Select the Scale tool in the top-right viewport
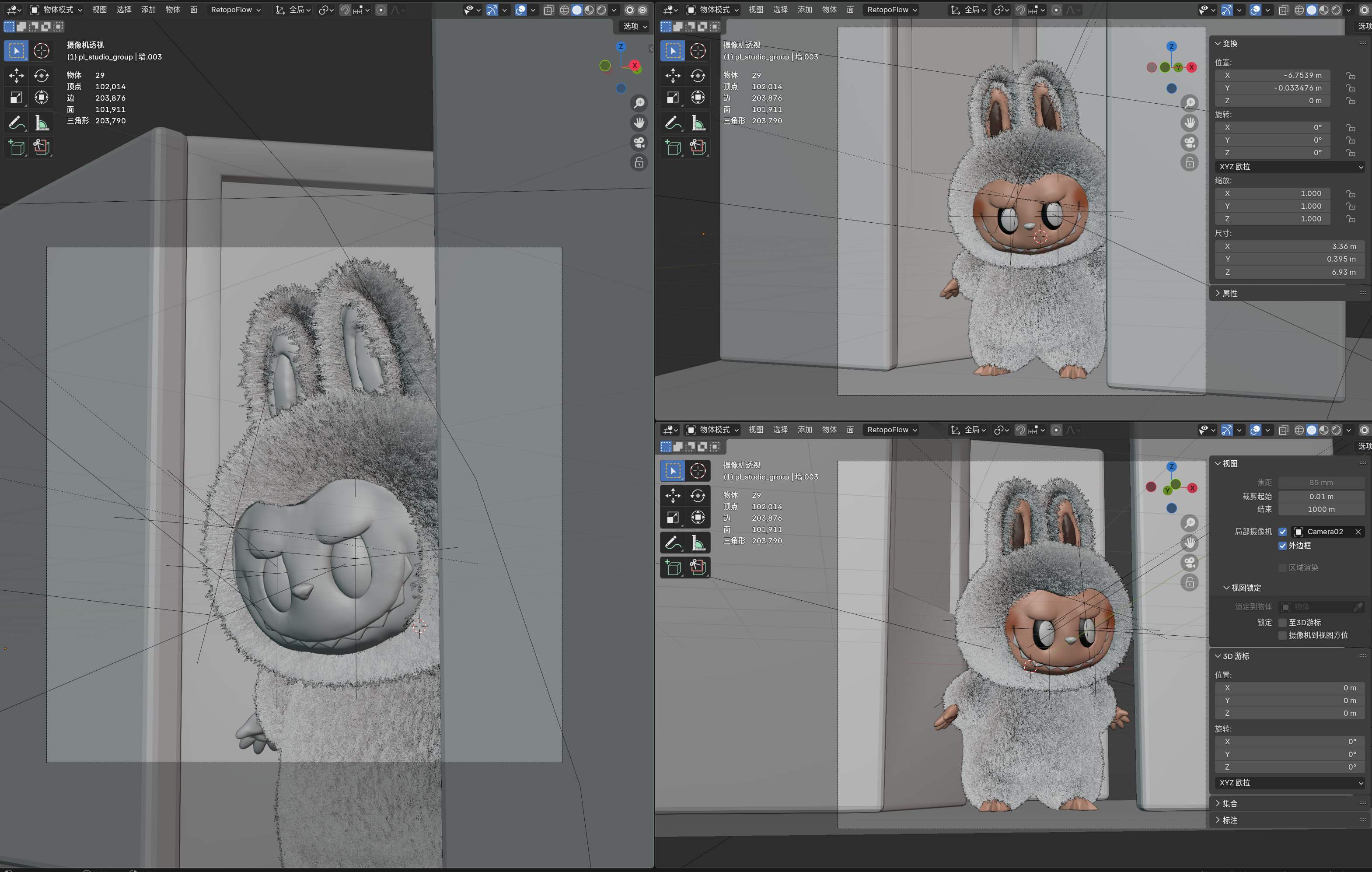The width and height of the screenshot is (1372, 872). (x=673, y=98)
